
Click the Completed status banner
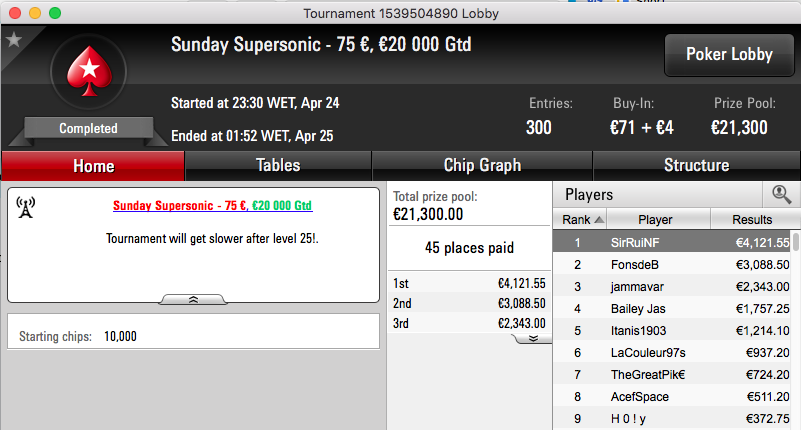pos(88,128)
